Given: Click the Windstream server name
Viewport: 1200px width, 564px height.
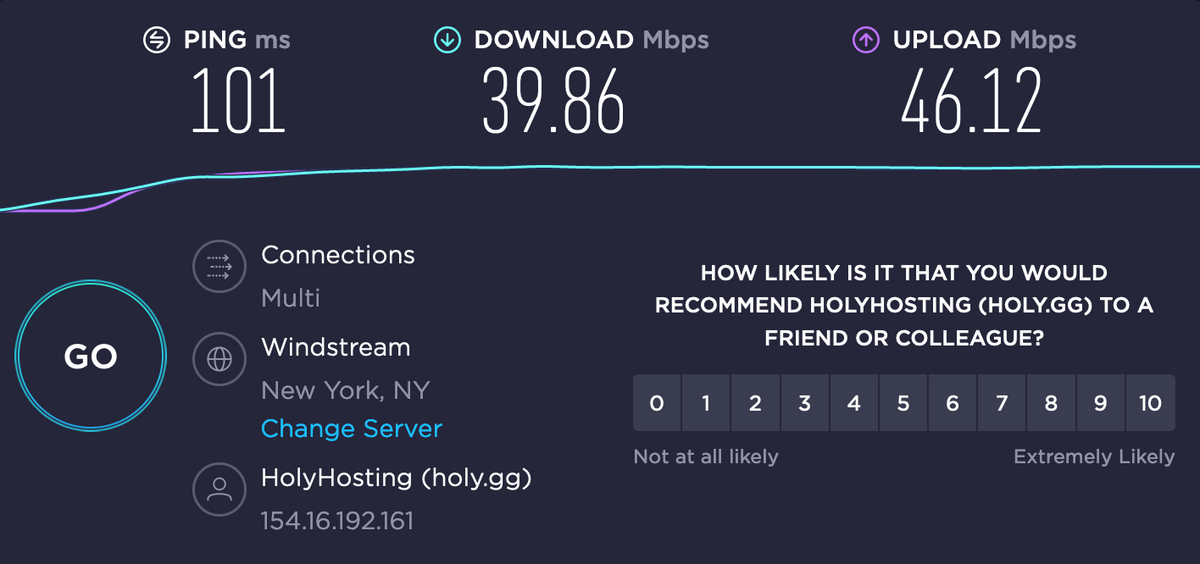Looking at the screenshot, I should pos(336,348).
